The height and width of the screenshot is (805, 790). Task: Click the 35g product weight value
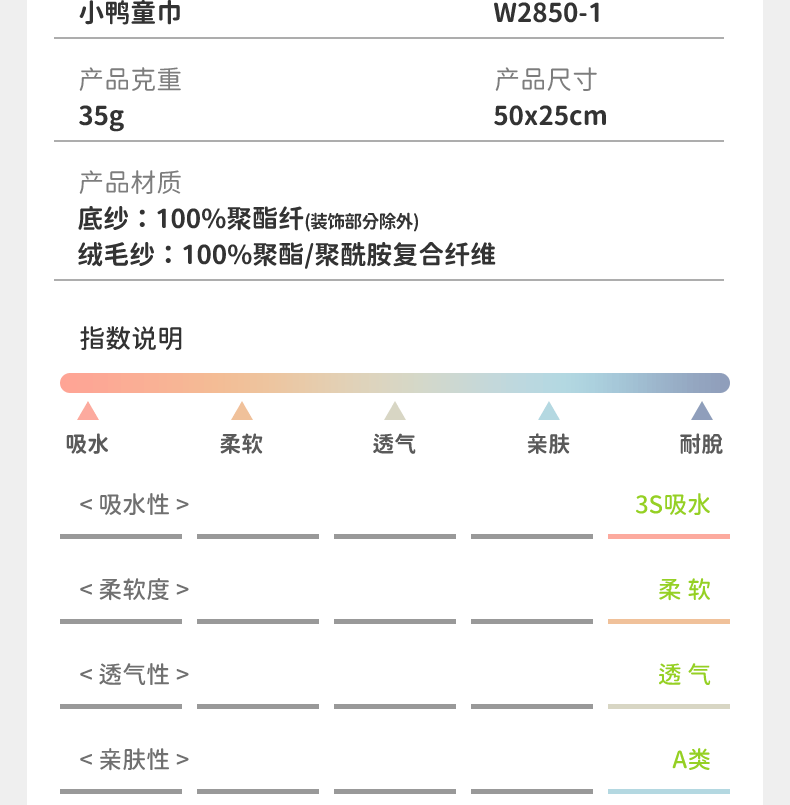[102, 116]
